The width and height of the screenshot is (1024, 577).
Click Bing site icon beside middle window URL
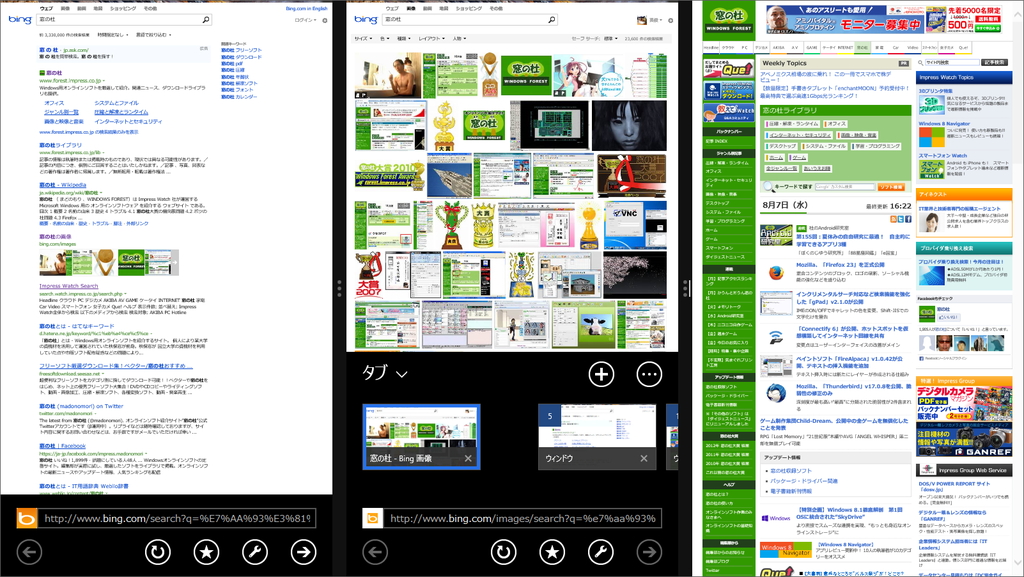click(372, 518)
